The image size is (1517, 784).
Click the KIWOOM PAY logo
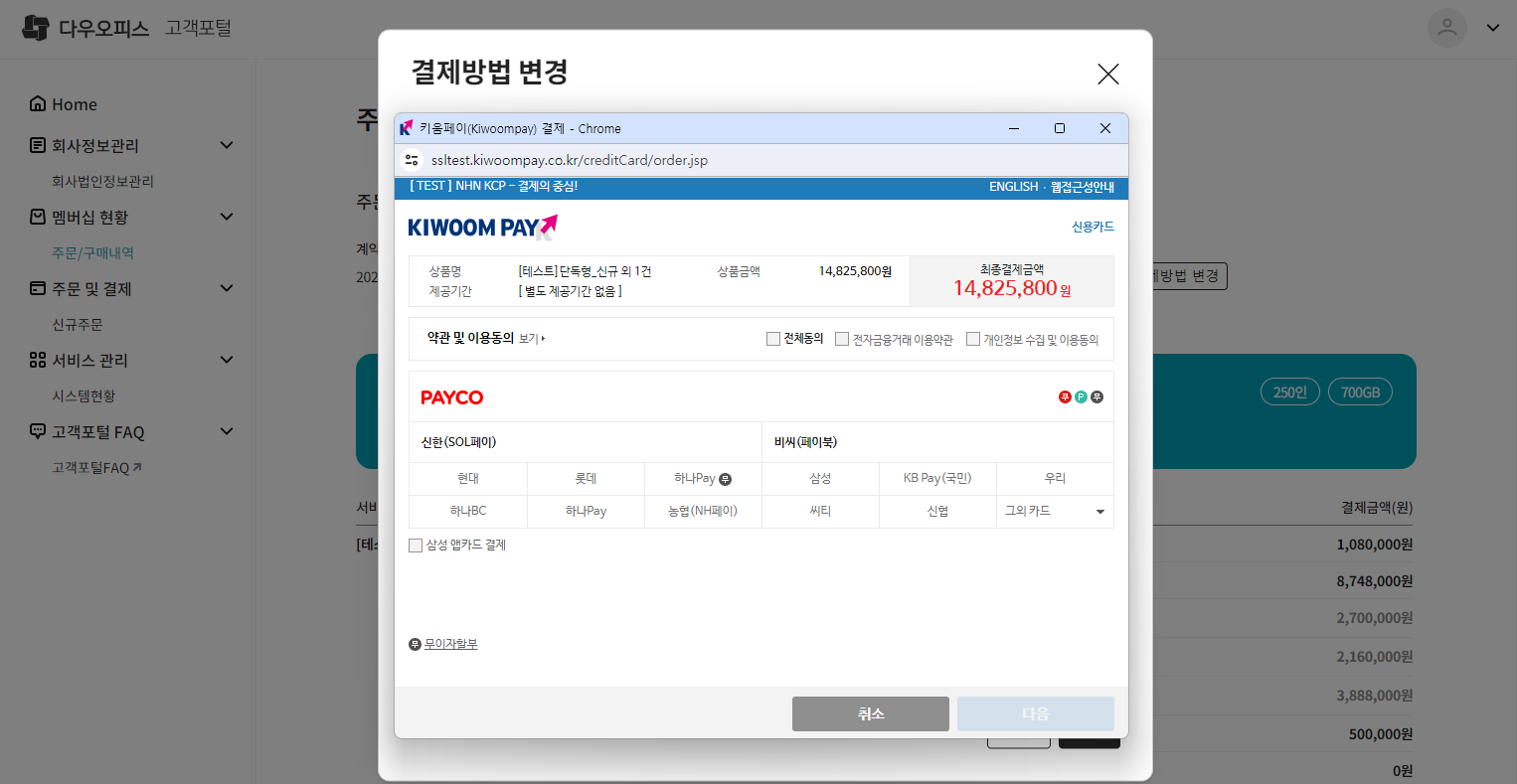click(x=483, y=228)
